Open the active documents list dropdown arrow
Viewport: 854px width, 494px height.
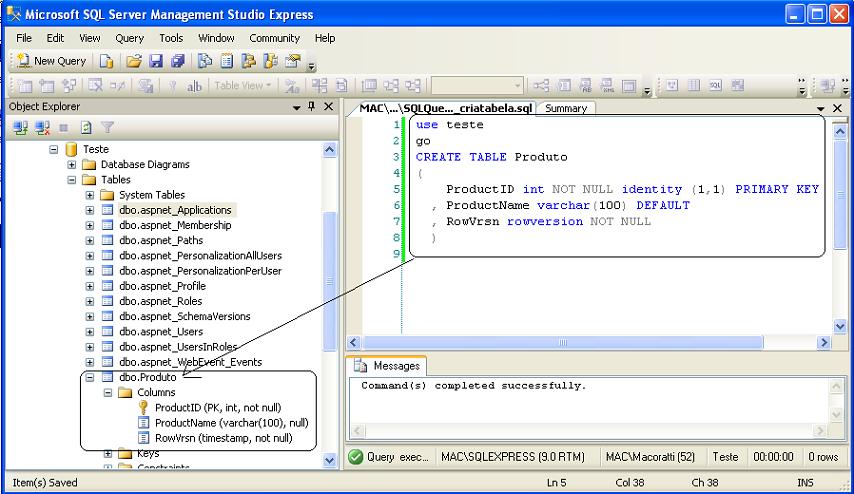[821, 109]
